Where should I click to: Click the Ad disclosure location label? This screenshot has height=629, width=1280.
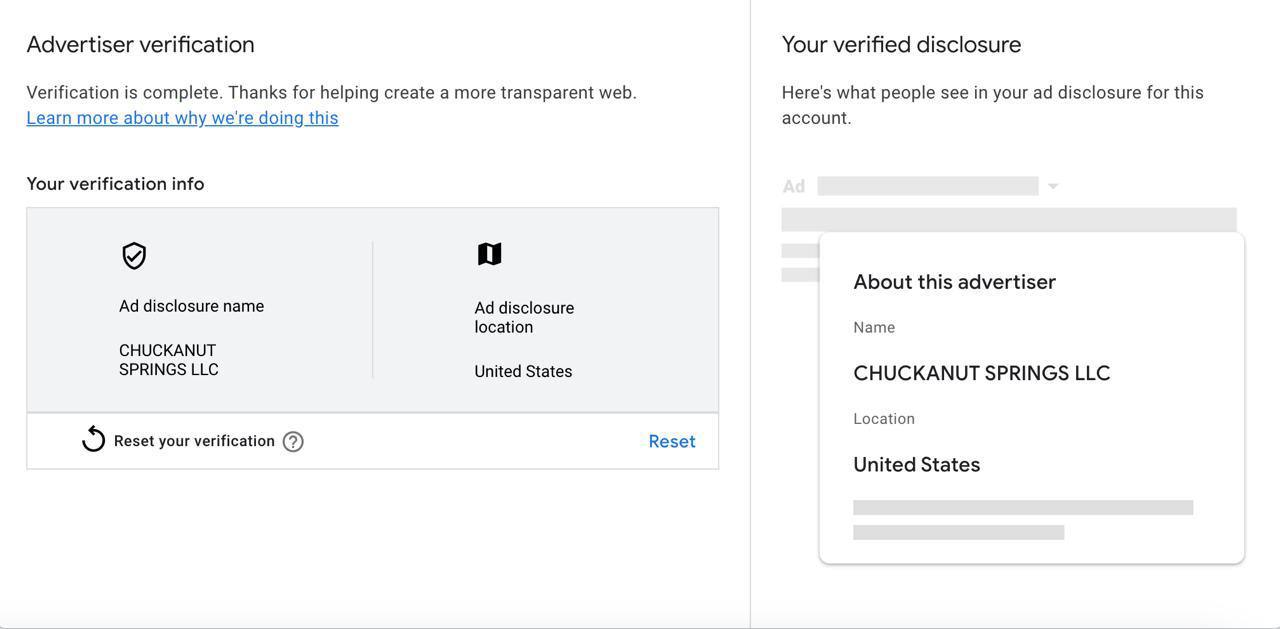(x=524, y=317)
